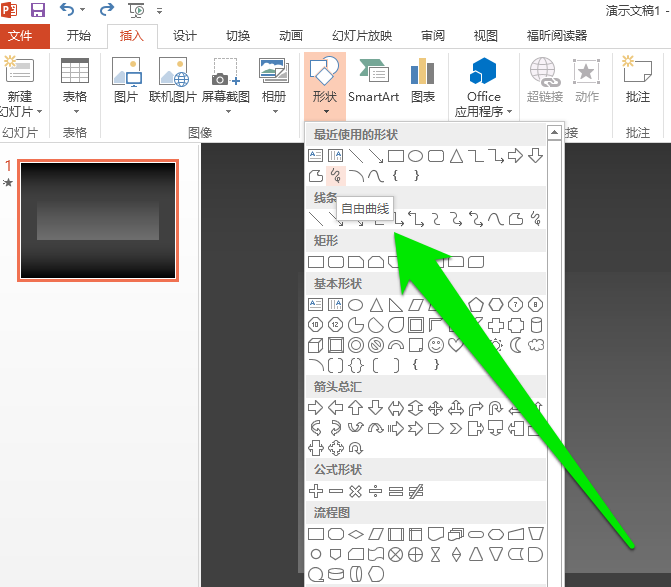This screenshot has height=587, width=671.
Task: Collapse the 形状 gallery button
Action: [325, 86]
